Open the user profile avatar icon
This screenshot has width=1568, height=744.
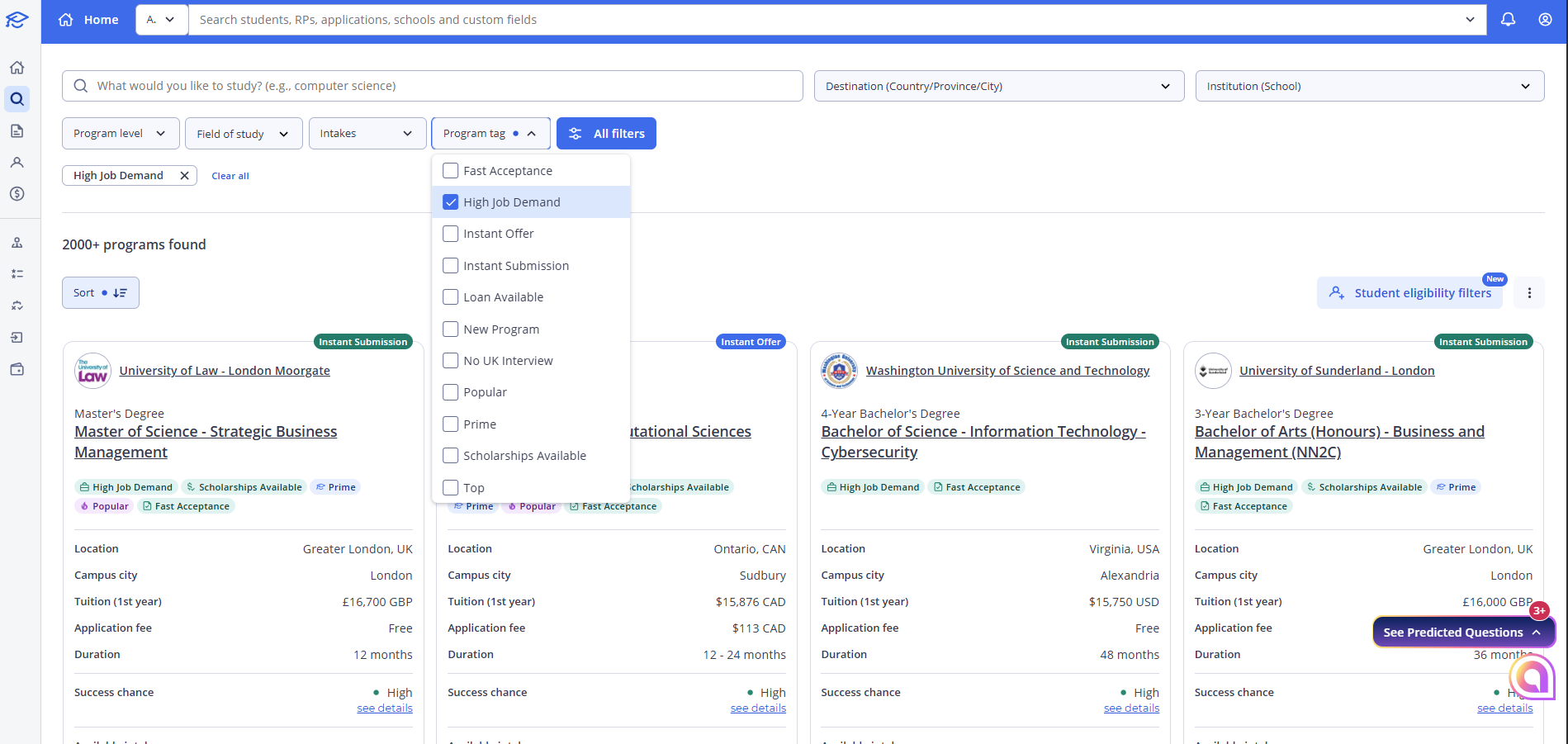coord(1544,19)
